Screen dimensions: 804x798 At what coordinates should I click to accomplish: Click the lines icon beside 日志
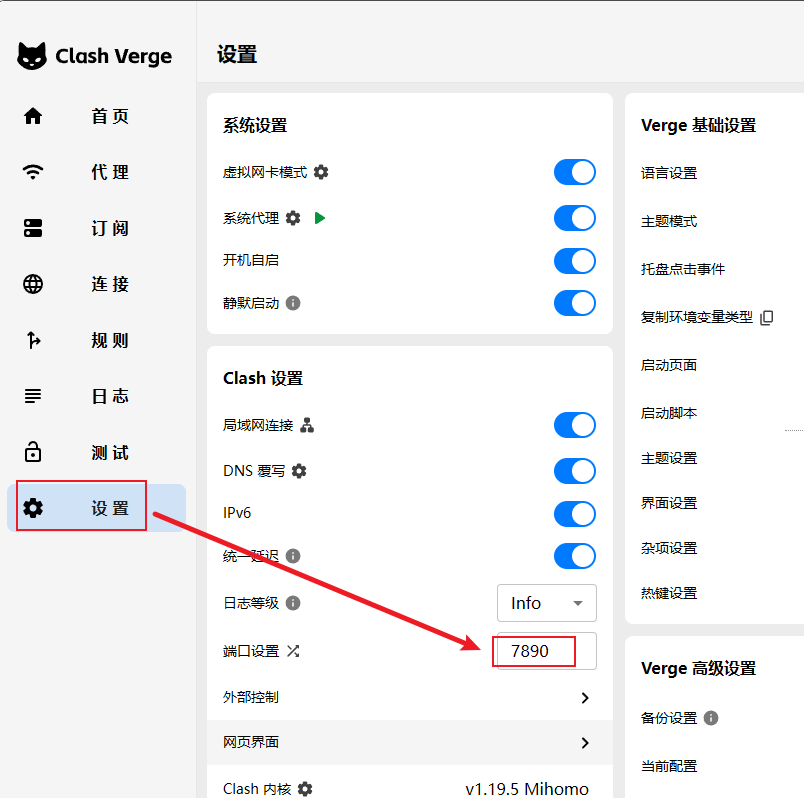[x=33, y=396]
